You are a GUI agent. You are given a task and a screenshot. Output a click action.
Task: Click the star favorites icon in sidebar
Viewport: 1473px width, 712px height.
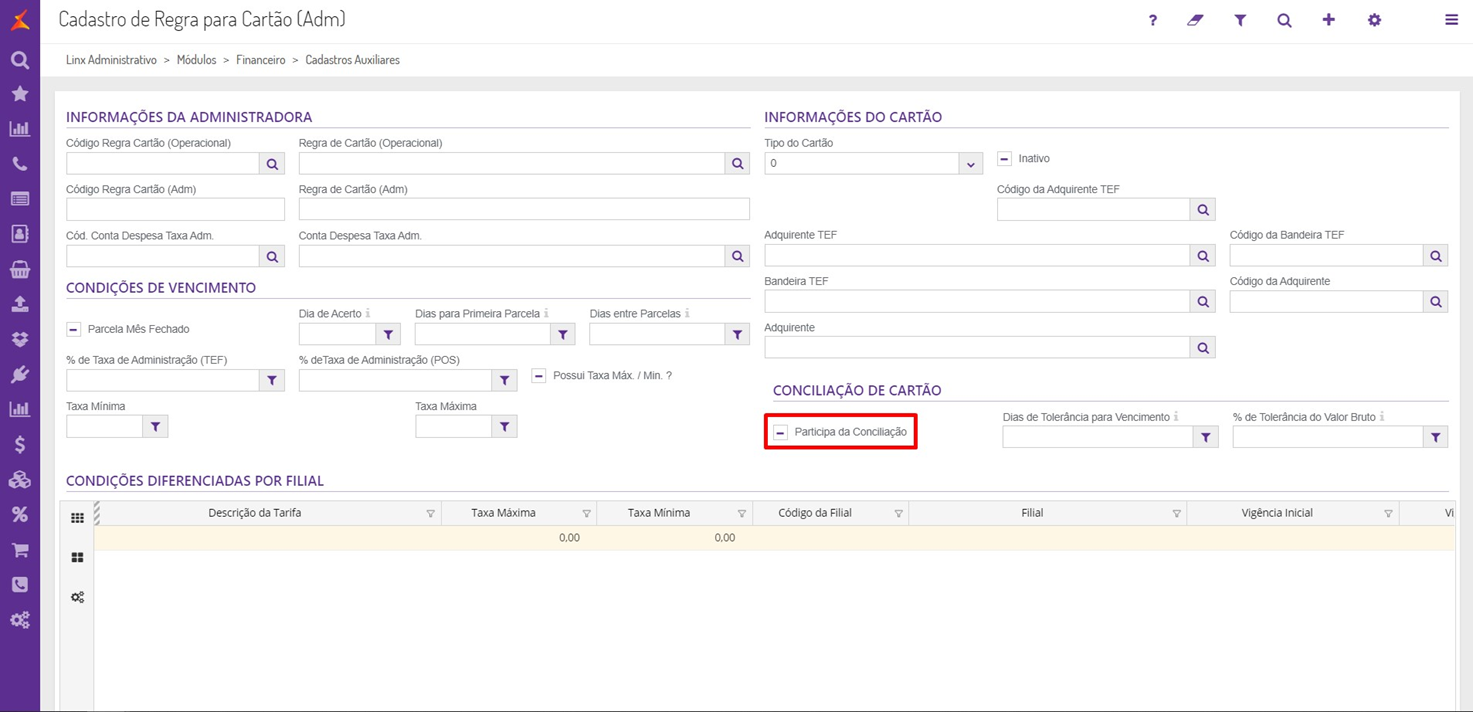tap(20, 94)
